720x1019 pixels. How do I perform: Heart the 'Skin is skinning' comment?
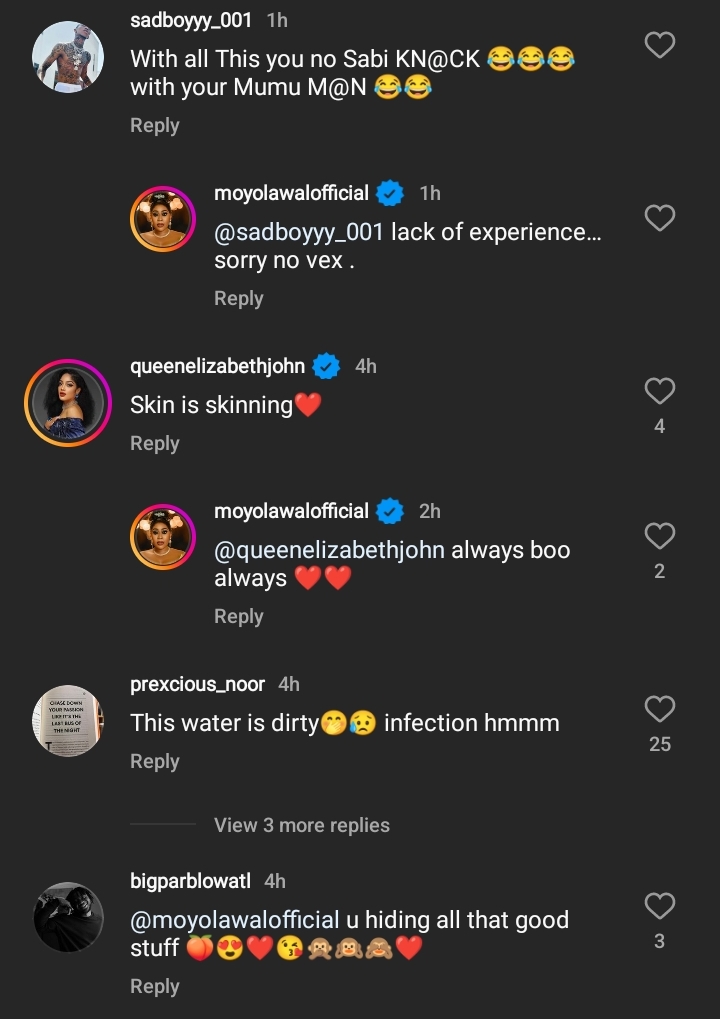click(659, 391)
